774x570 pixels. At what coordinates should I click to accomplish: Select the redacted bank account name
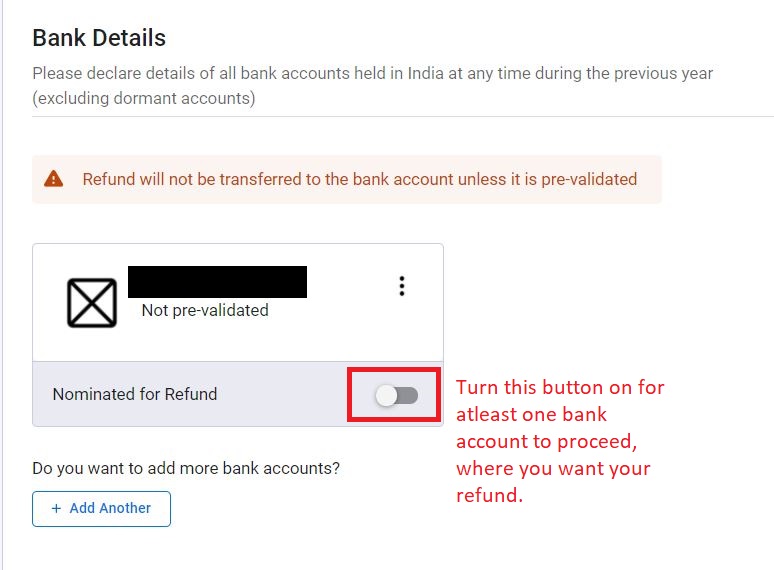217,282
